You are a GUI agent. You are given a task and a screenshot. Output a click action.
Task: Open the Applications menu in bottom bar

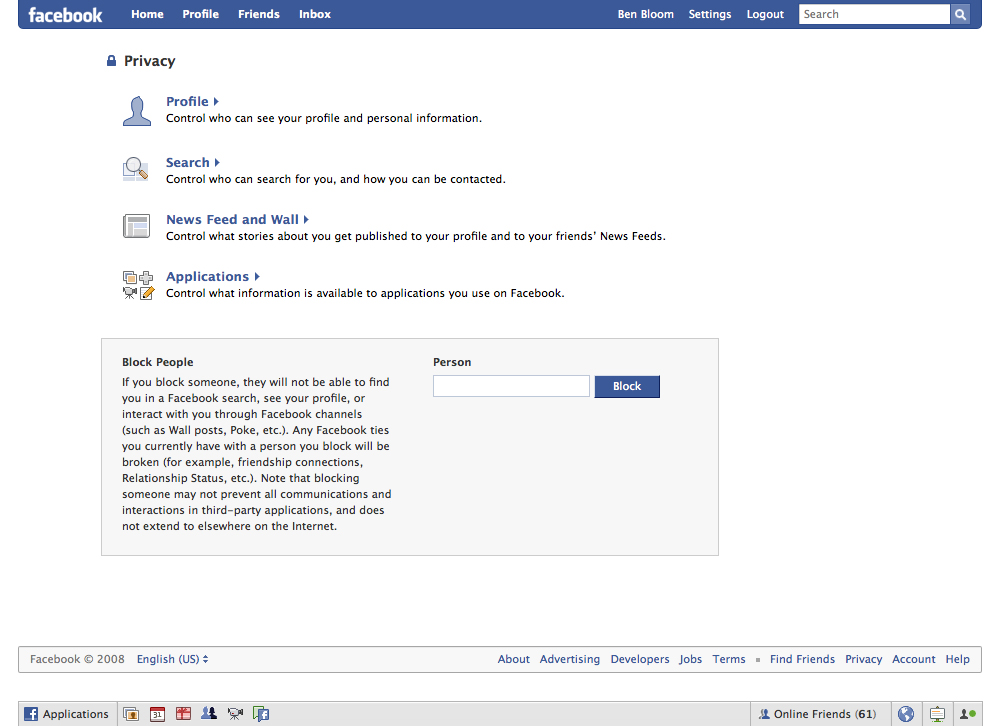66,714
